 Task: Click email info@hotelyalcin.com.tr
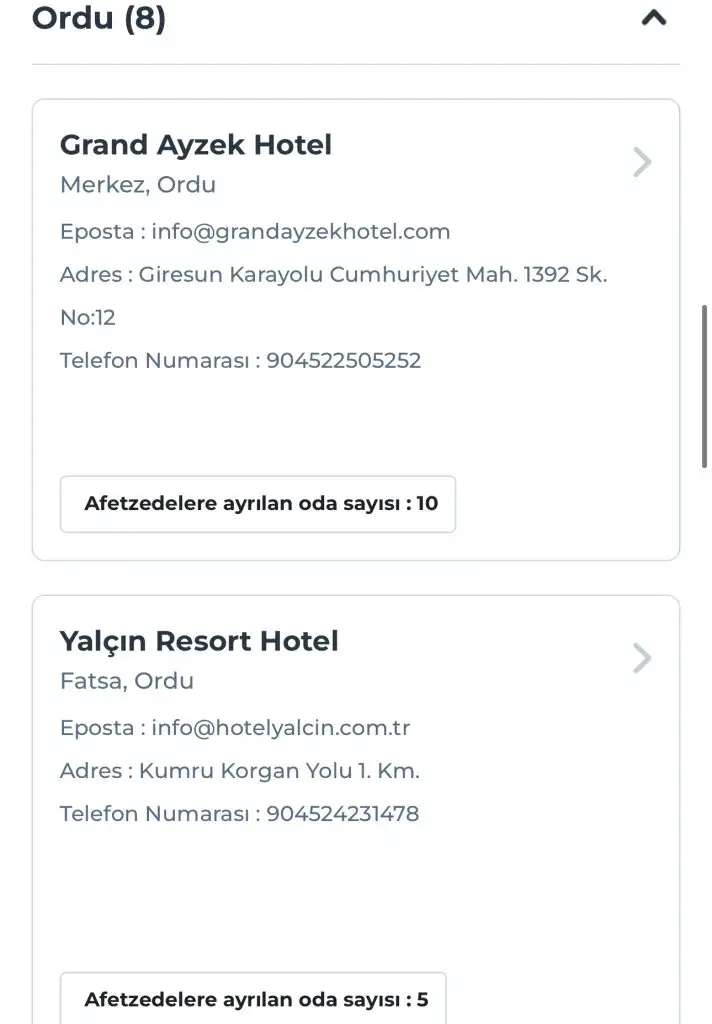point(281,728)
